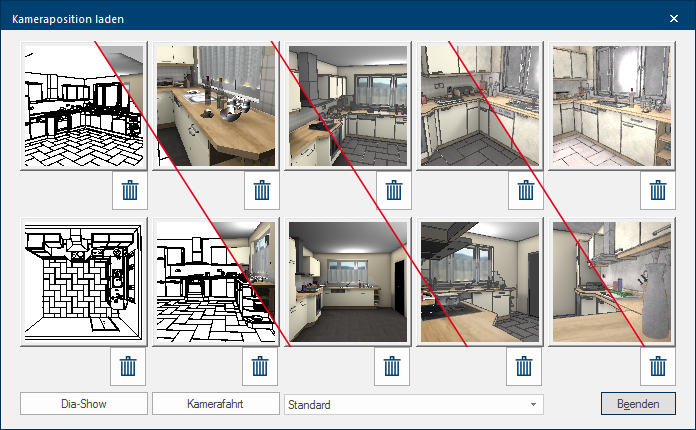Screen dimensions: 696x430
Task: Select the top-right pale kitchen thumbnail
Action: 612,107
